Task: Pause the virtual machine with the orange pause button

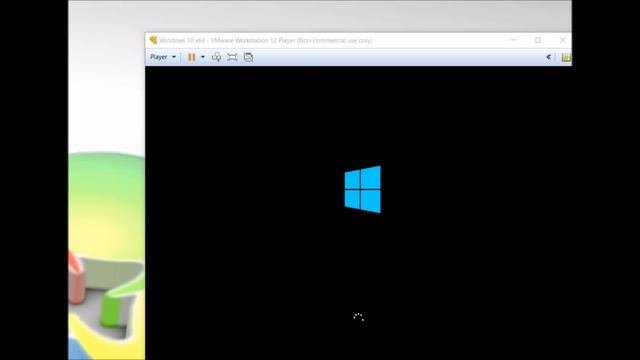Action: coord(191,57)
